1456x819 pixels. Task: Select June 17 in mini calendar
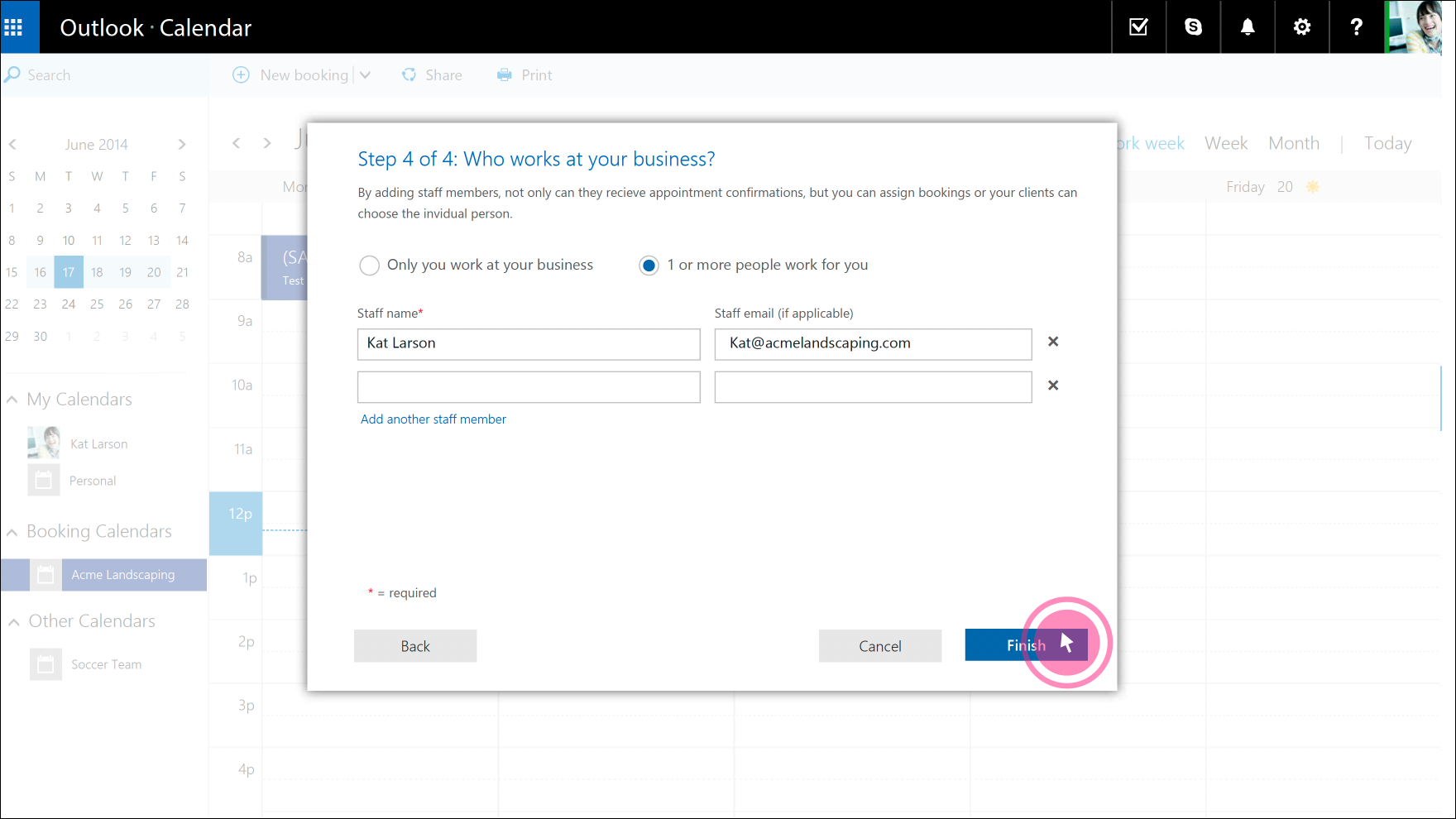pyautogui.click(x=69, y=272)
